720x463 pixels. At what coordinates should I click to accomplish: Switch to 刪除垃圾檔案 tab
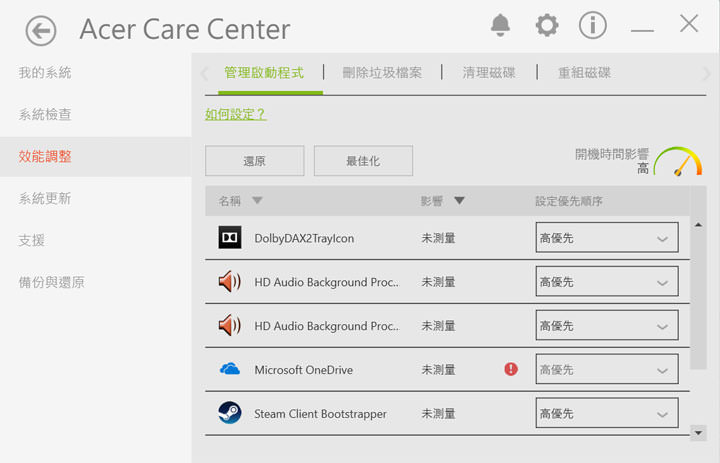coord(382,73)
